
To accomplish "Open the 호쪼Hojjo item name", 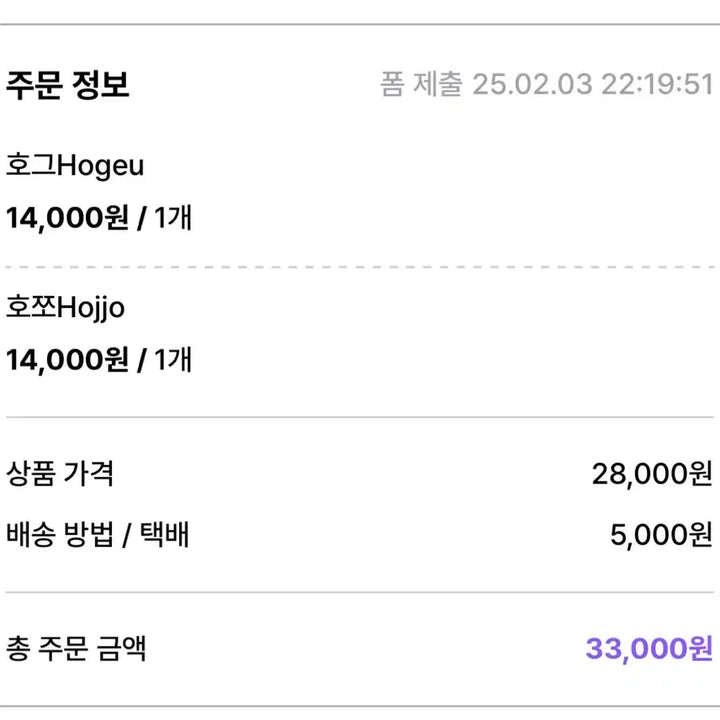I will tap(65, 308).
